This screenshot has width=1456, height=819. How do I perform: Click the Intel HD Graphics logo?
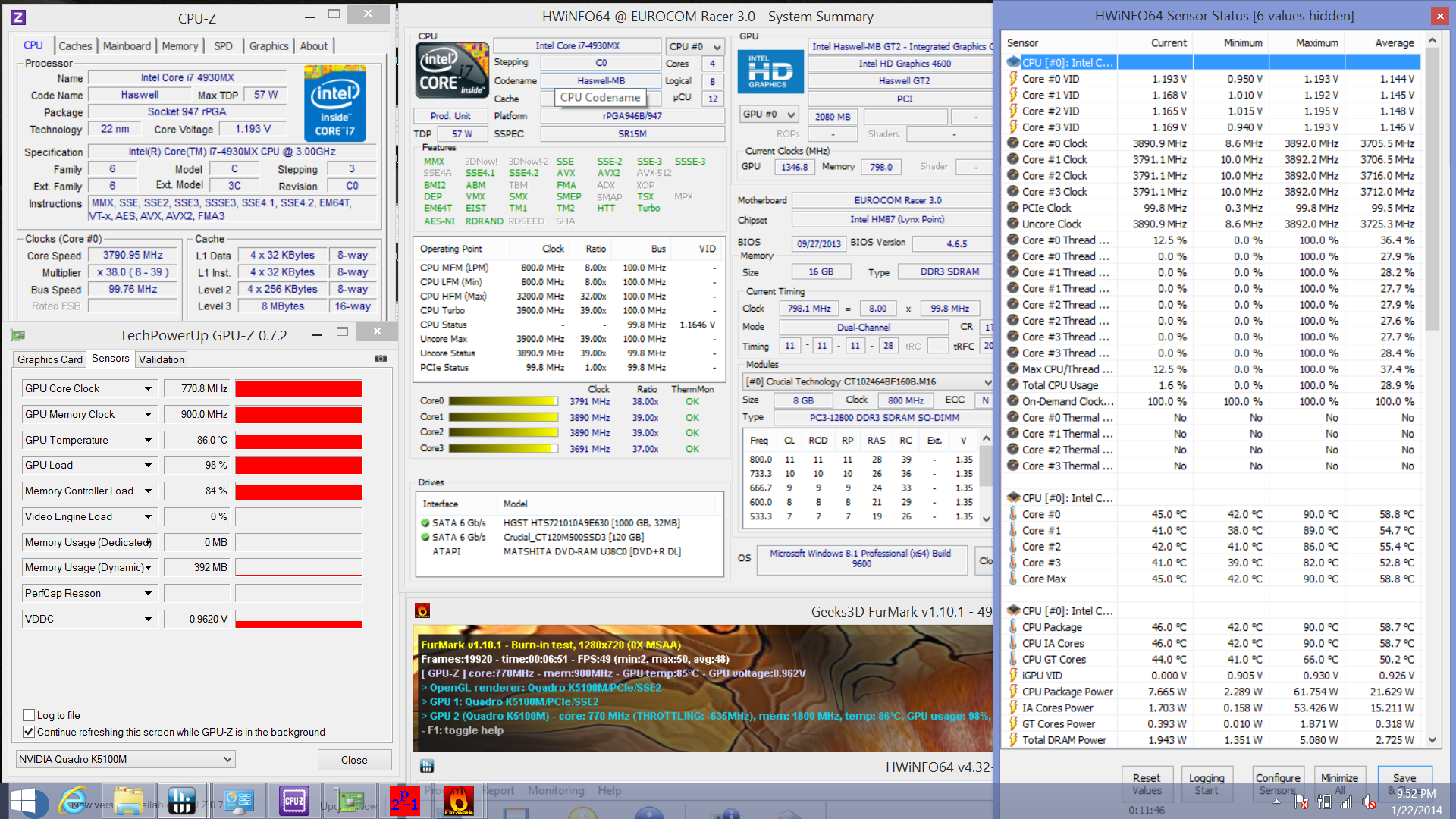tap(770, 71)
